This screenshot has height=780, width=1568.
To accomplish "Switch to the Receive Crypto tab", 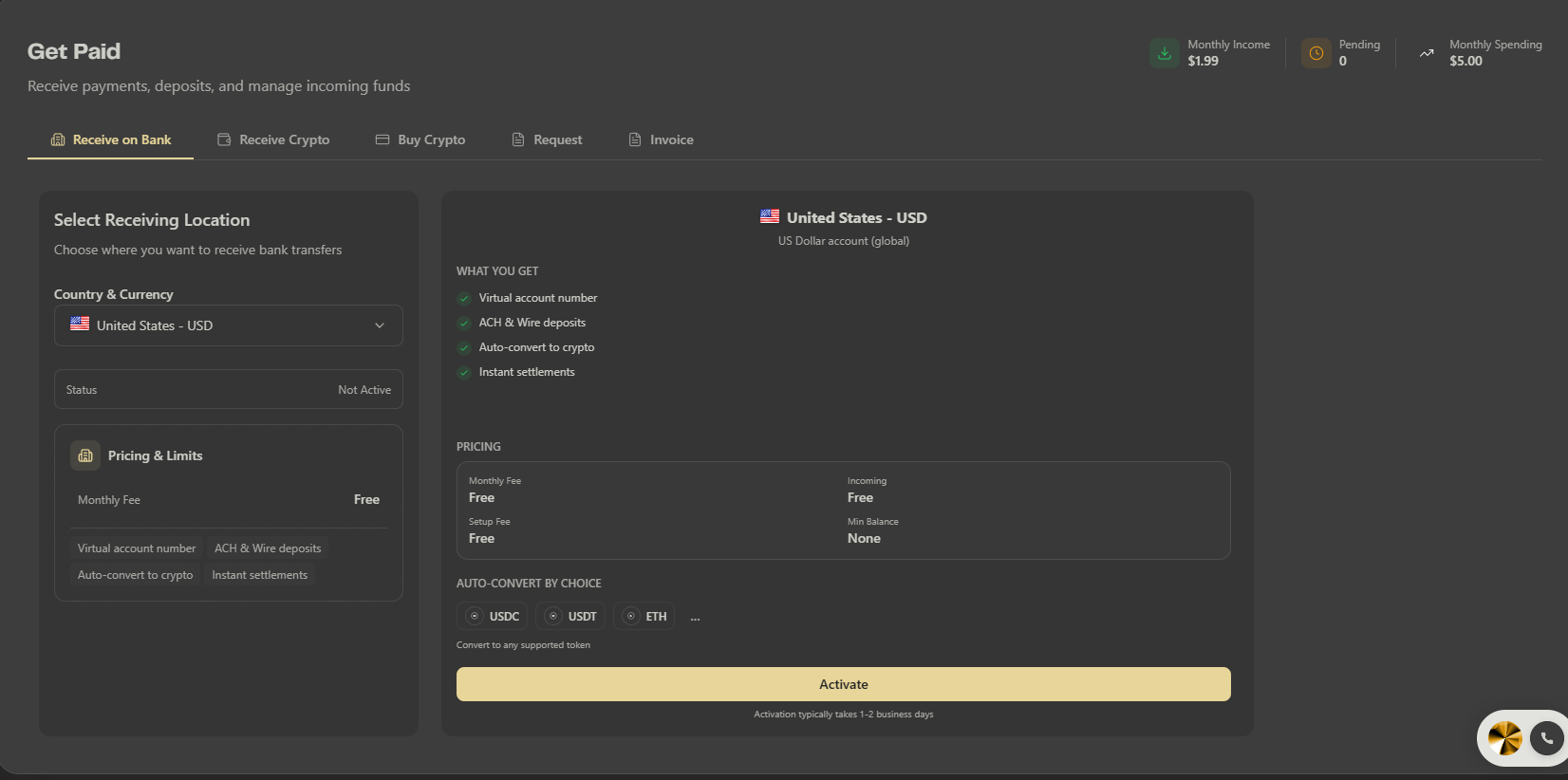I will (273, 139).
